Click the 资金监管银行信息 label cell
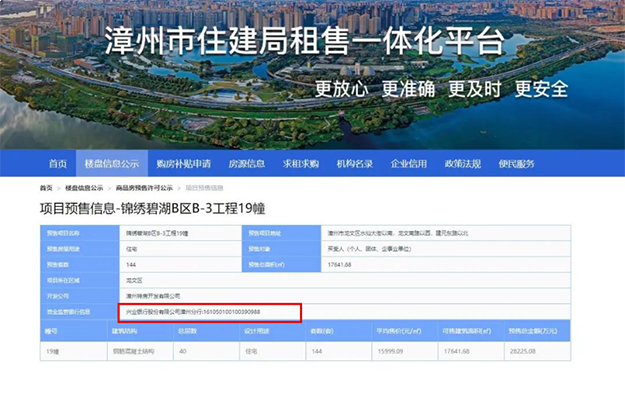This screenshot has height=393, width=625. (80, 312)
